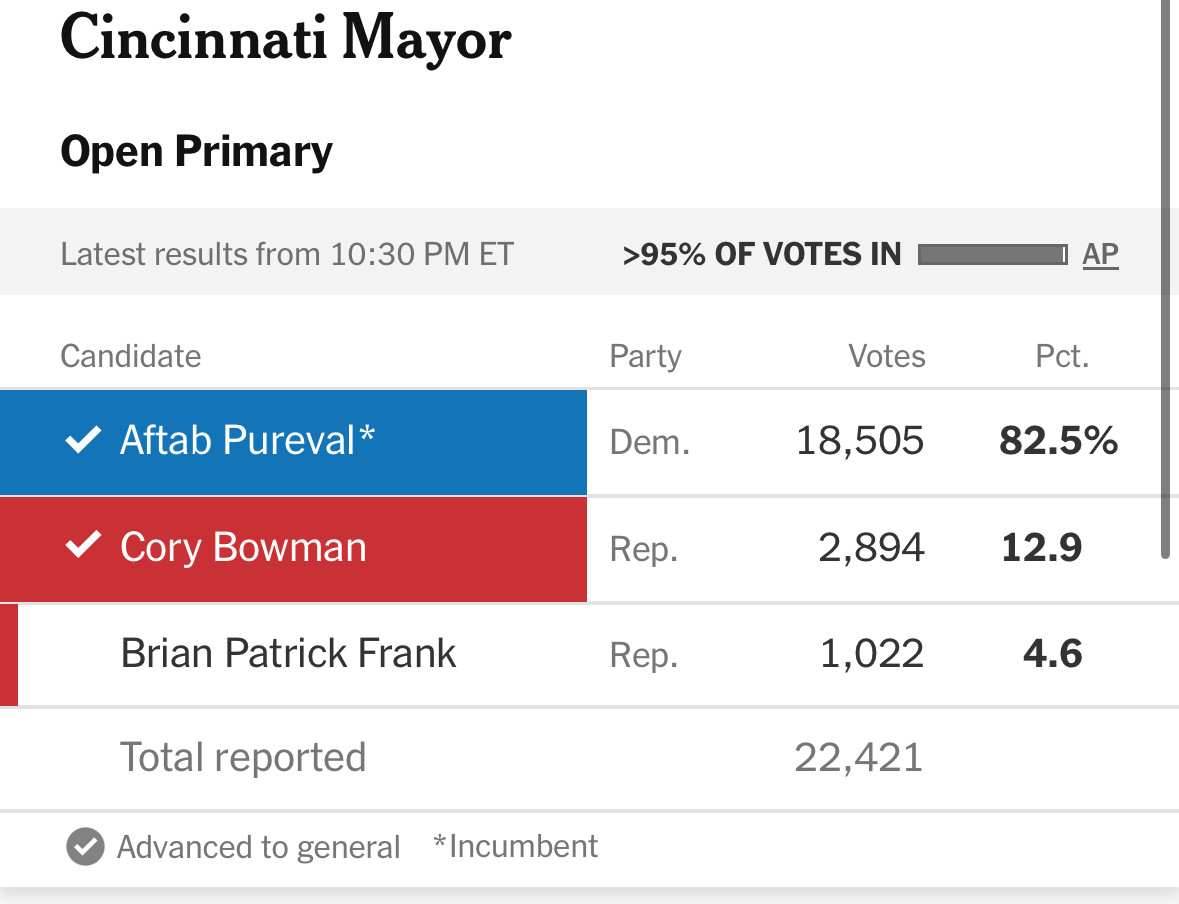
Task: Click the Cincinnati Mayor heading
Action: click(x=286, y=38)
